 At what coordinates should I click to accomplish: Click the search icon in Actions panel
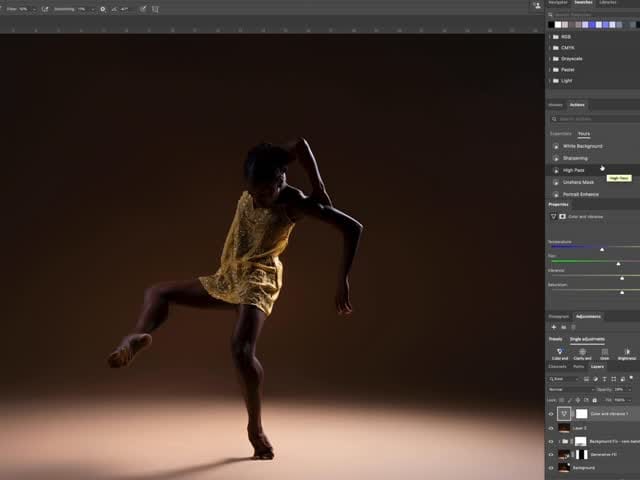coord(554,119)
